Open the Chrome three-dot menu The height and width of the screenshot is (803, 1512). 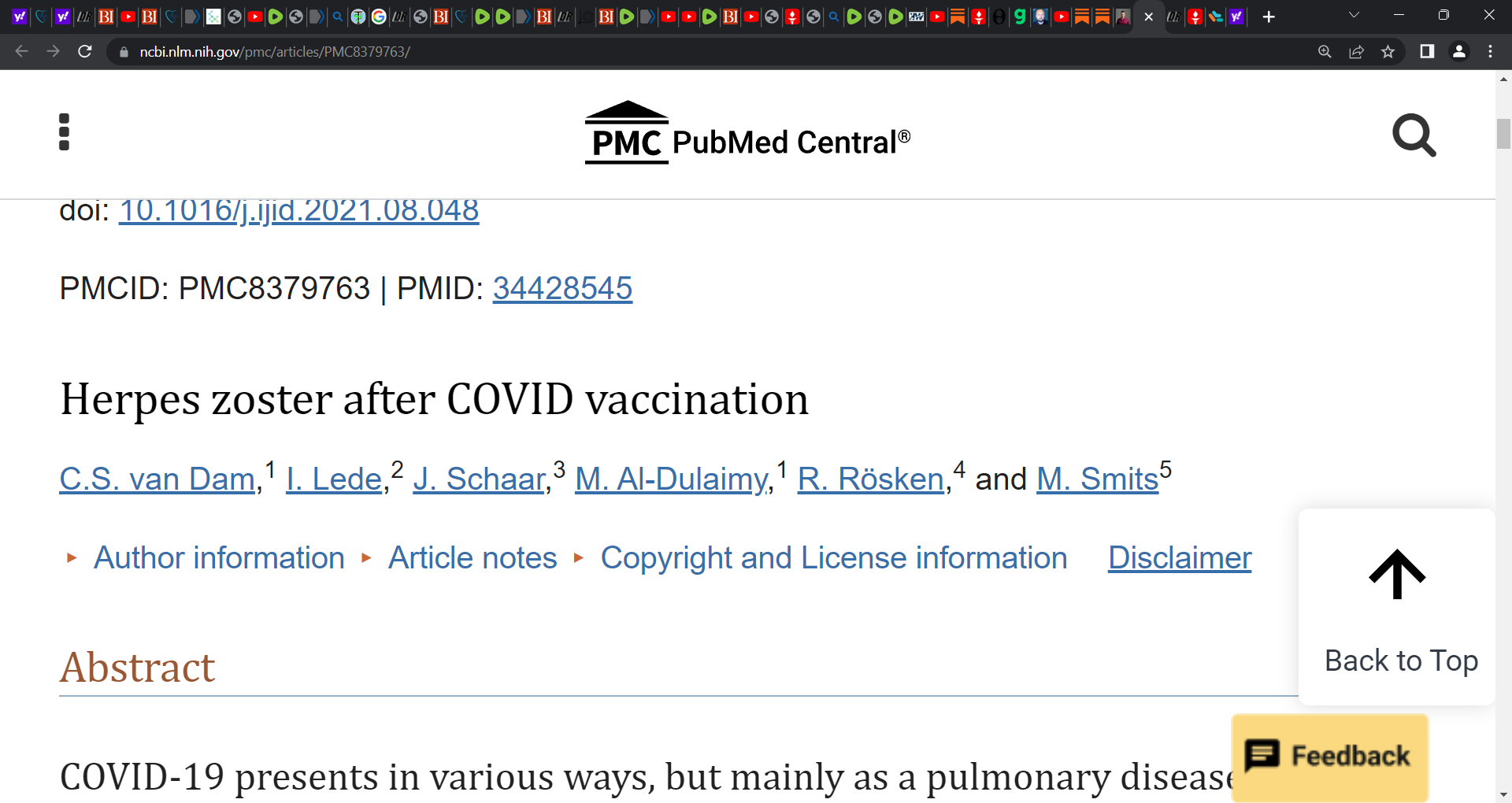(1490, 52)
